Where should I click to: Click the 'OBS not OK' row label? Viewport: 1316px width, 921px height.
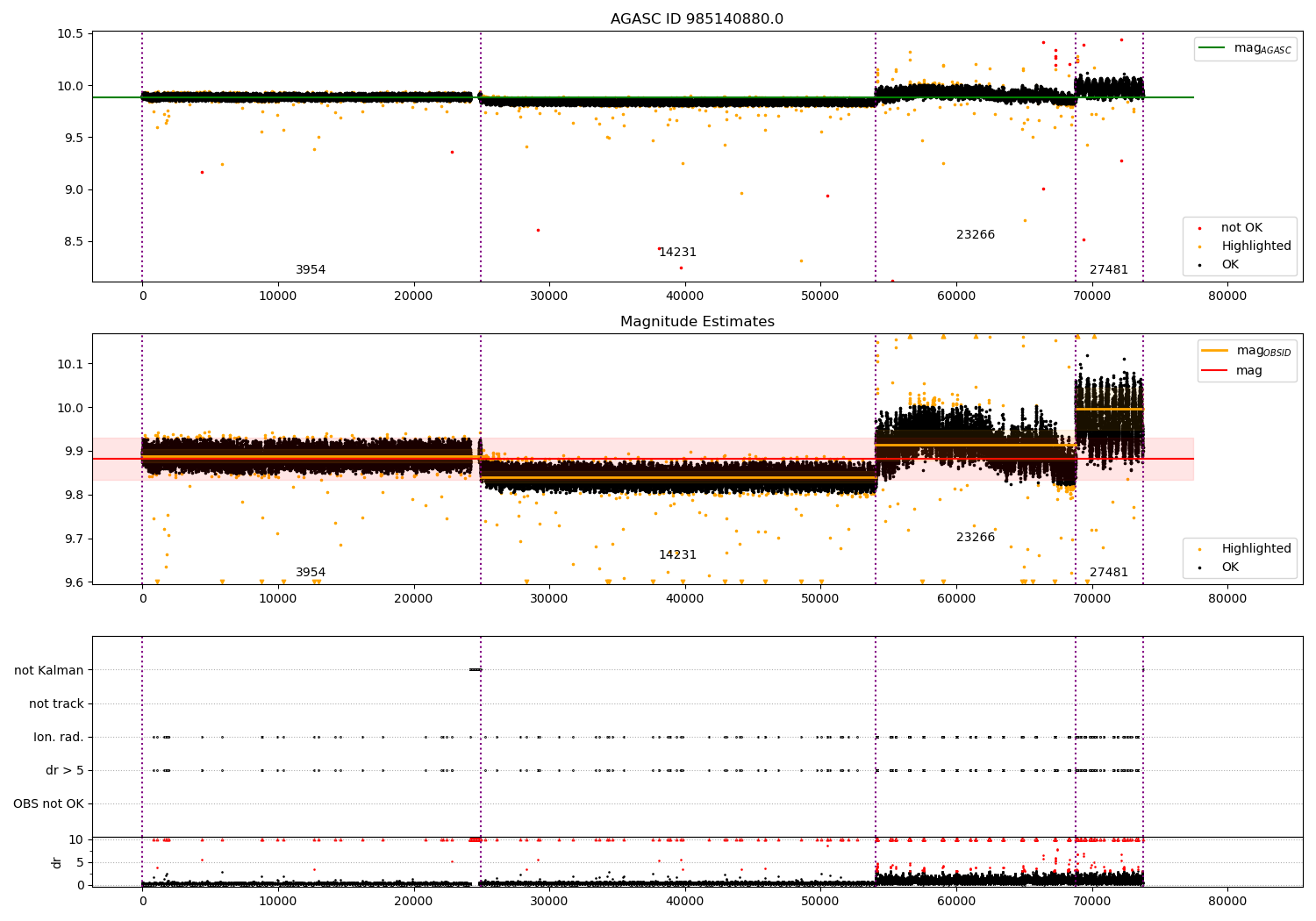coord(48,803)
